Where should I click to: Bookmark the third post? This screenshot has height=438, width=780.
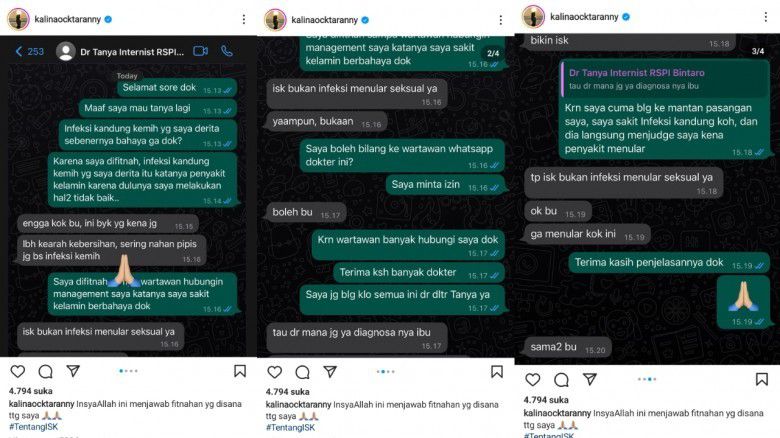pyautogui.click(x=762, y=379)
